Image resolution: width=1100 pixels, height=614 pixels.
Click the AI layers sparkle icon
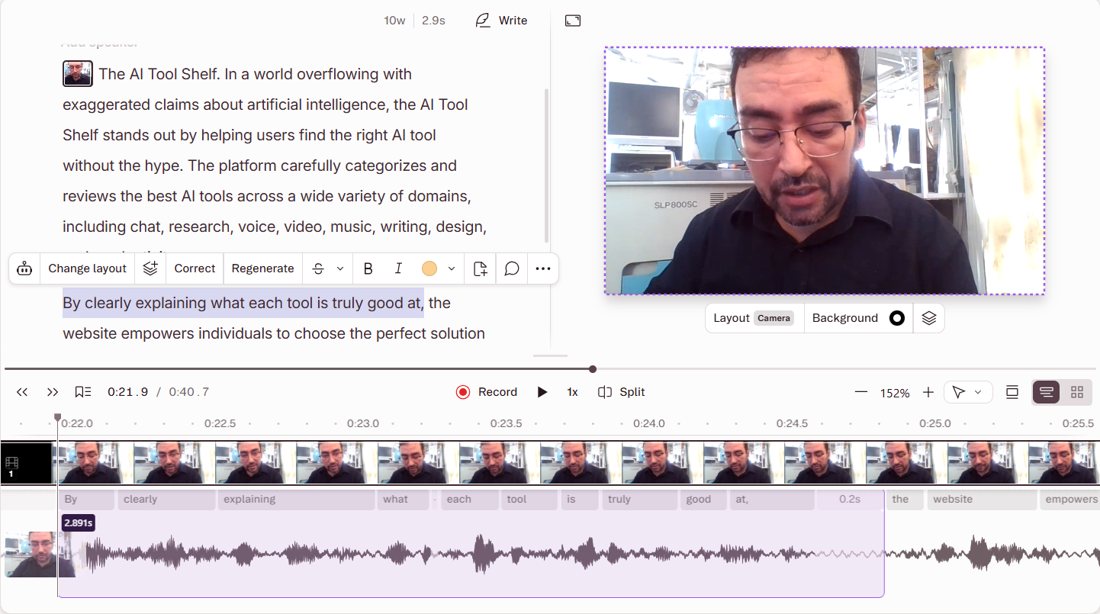pyautogui.click(x=150, y=268)
